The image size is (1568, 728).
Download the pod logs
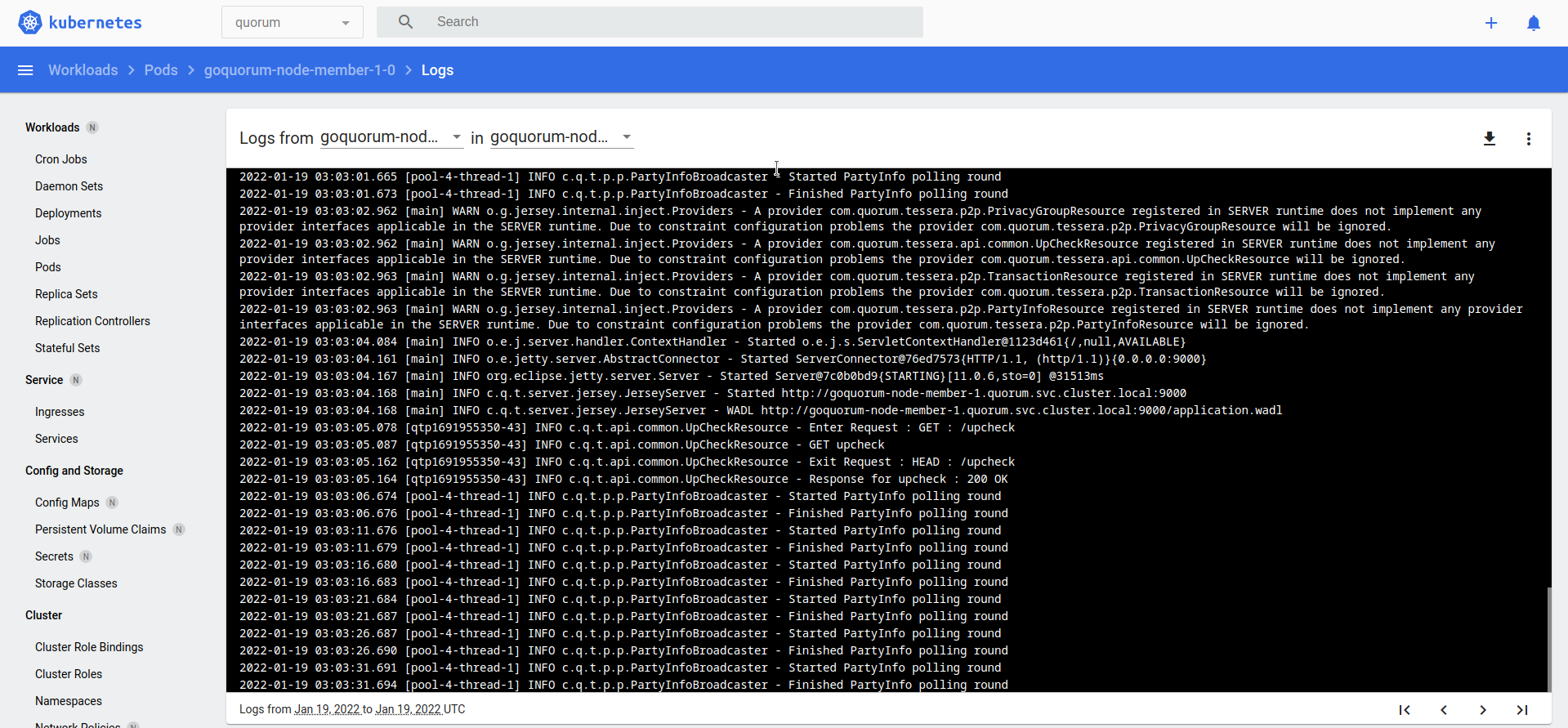(1489, 139)
